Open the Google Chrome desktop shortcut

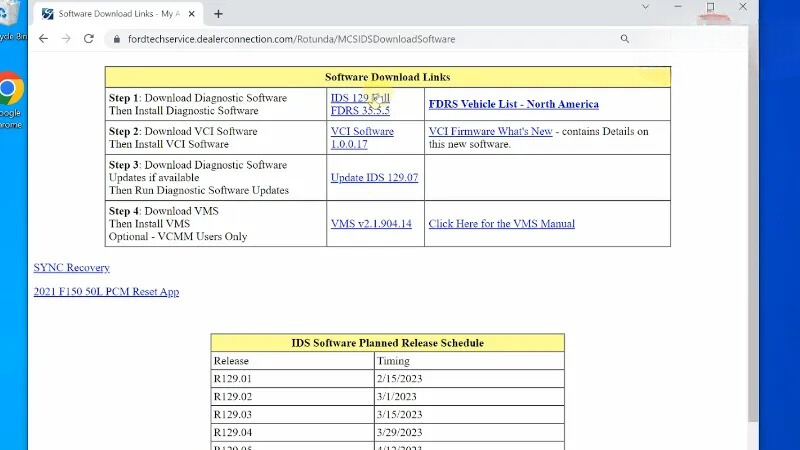(10, 99)
